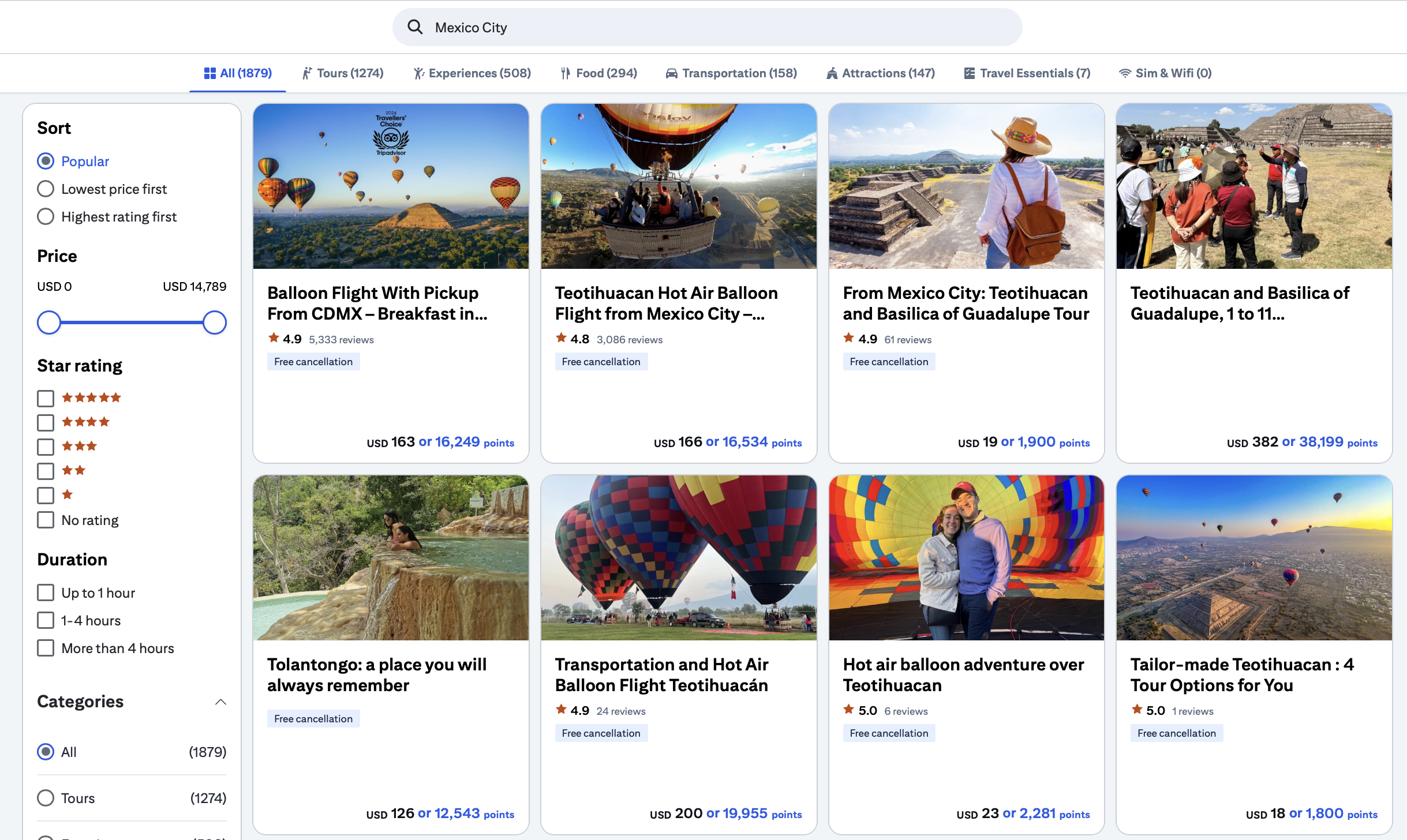Click the magnifying glass search icon
1407x840 pixels.
tap(415, 27)
